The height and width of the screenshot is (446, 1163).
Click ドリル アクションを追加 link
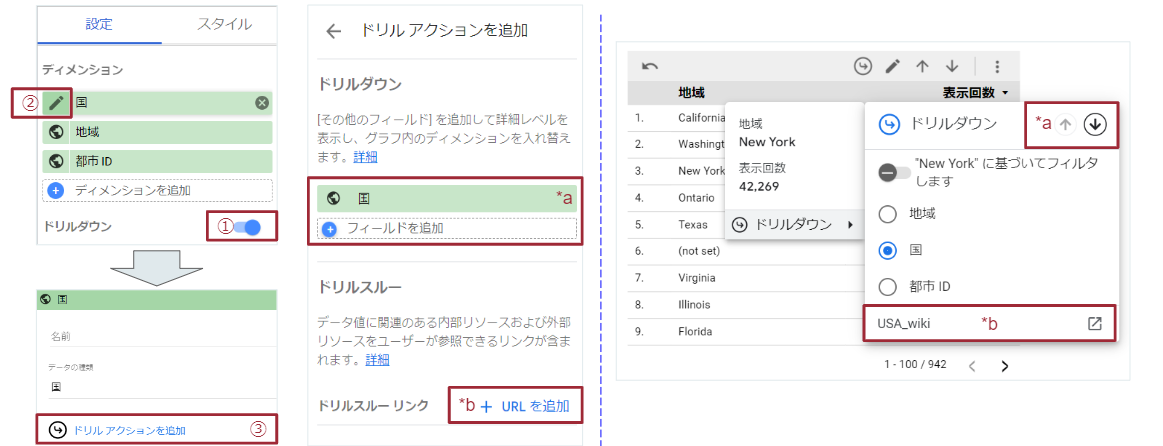tap(130, 430)
